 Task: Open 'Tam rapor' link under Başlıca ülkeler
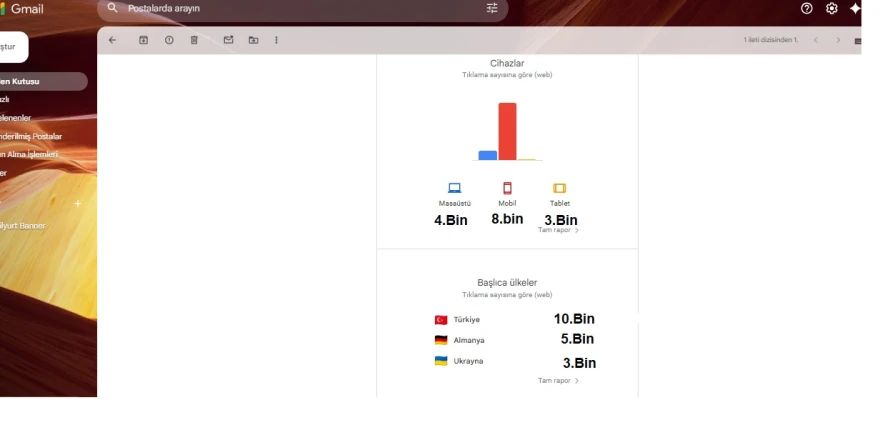(558, 381)
